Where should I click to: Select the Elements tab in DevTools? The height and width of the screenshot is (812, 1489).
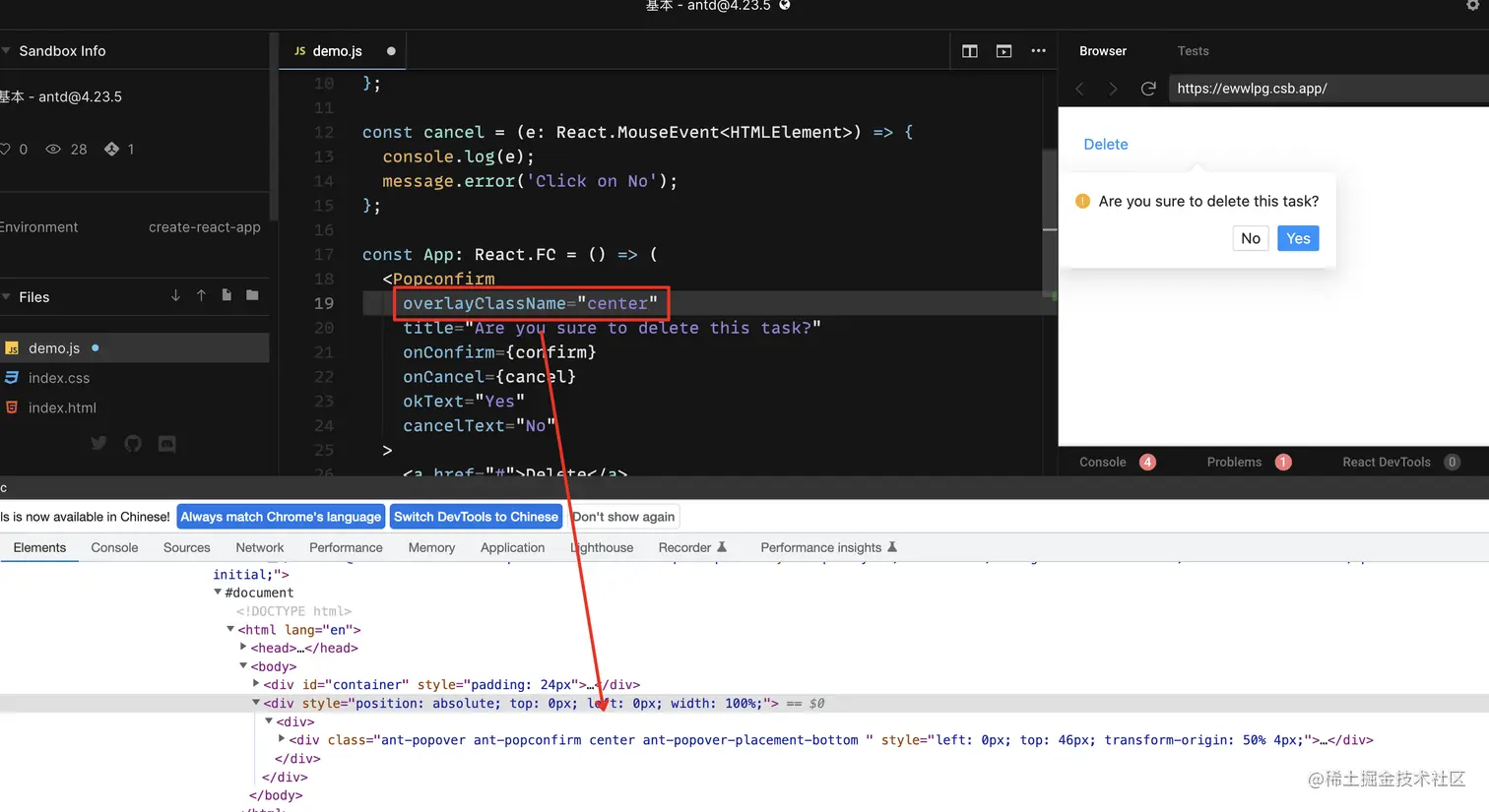(x=39, y=547)
